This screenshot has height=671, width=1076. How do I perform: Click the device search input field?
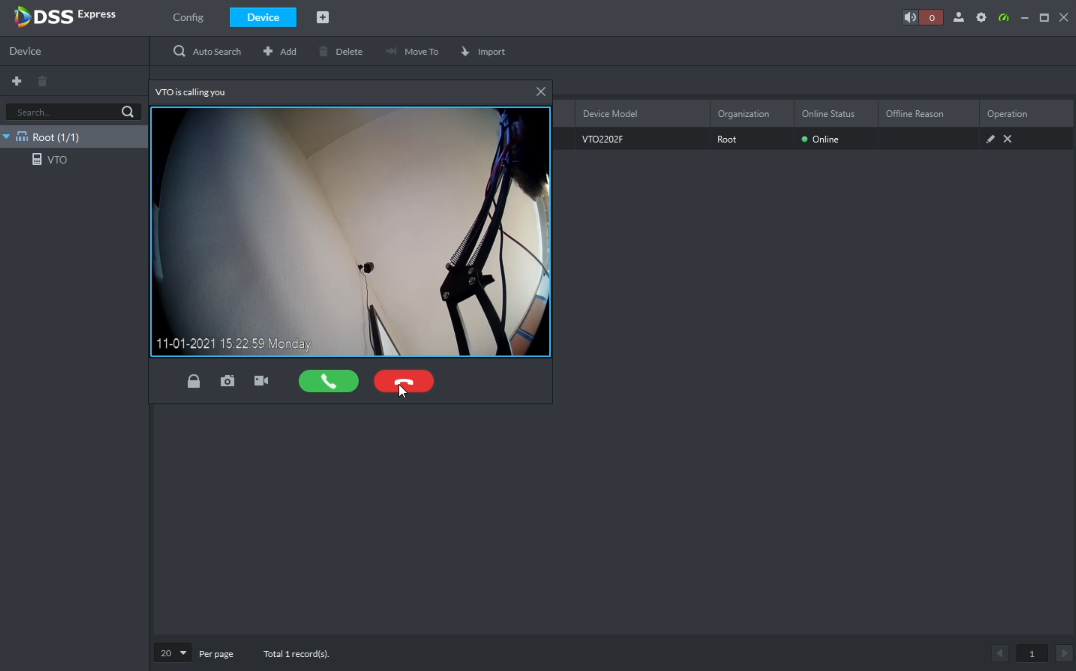click(x=65, y=112)
